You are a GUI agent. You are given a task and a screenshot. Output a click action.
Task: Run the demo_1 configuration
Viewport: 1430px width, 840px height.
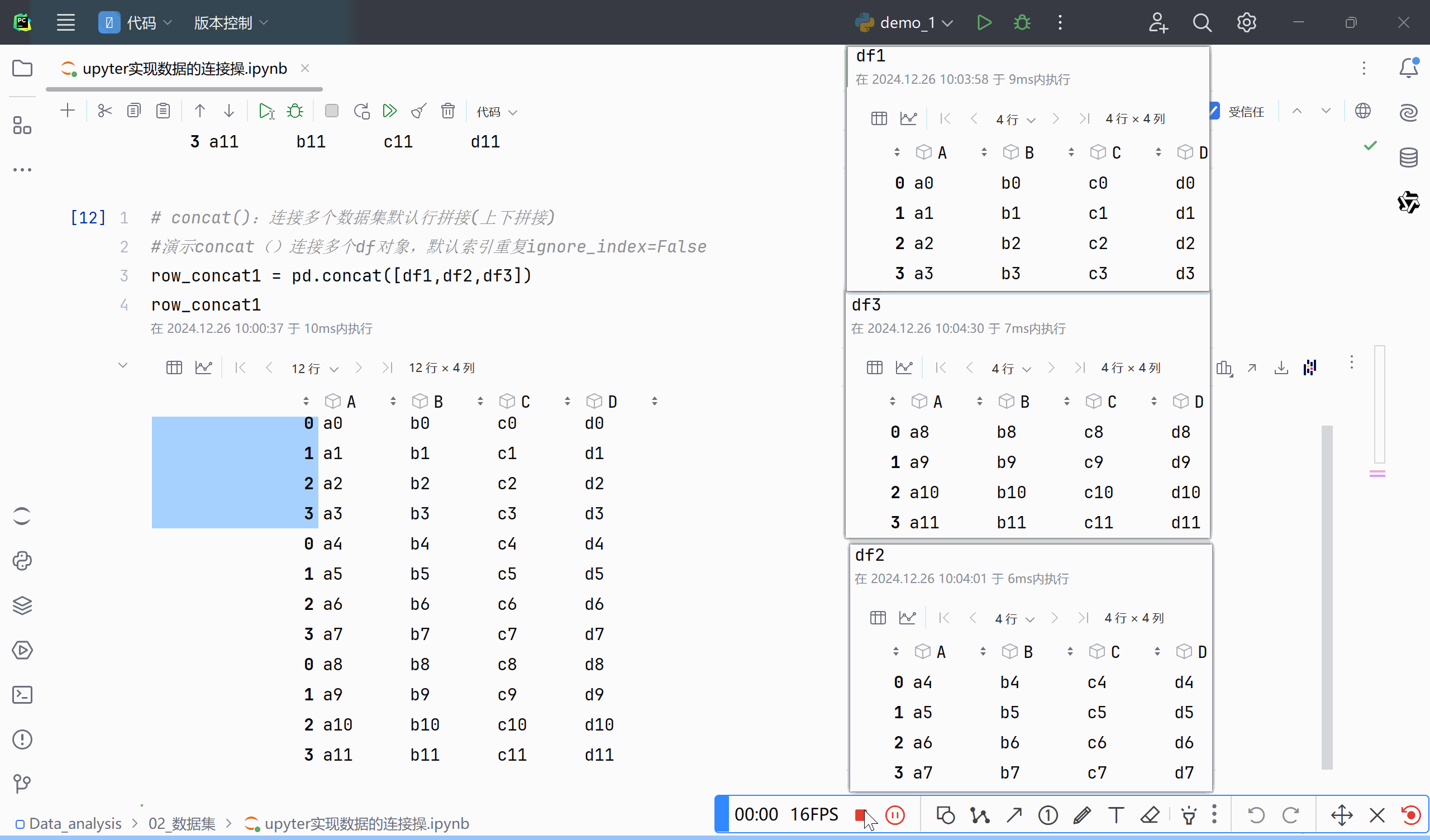coord(984,23)
